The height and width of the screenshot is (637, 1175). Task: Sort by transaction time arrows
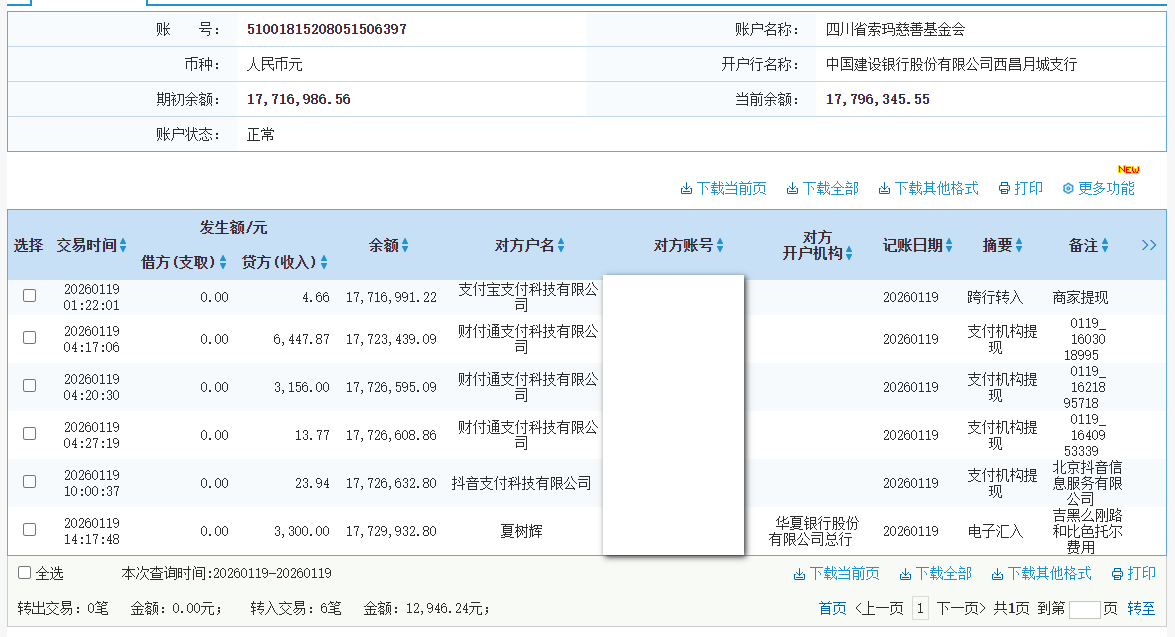123,246
